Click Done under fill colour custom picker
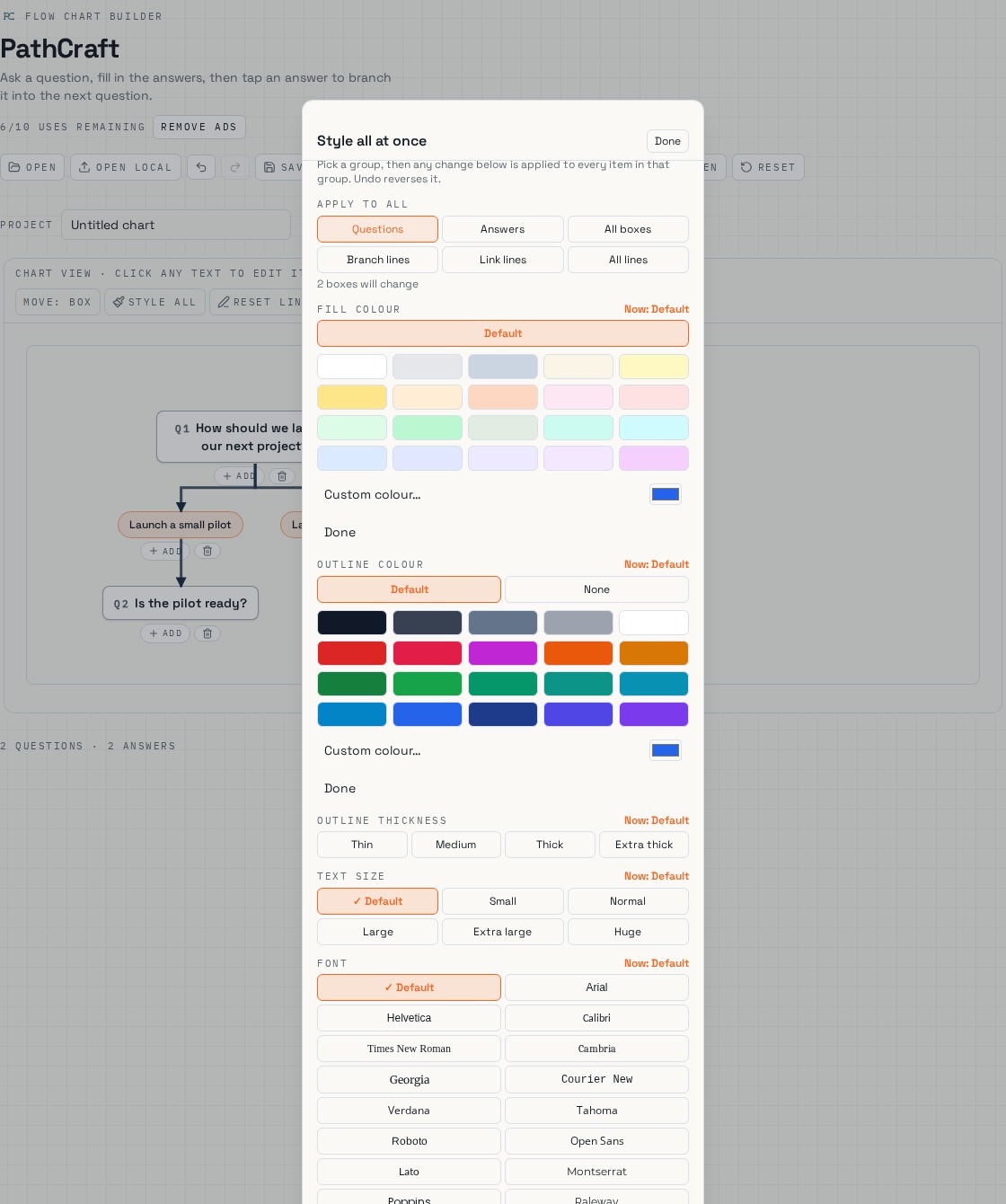Viewport: 1006px width, 1204px height. point(340,532)
